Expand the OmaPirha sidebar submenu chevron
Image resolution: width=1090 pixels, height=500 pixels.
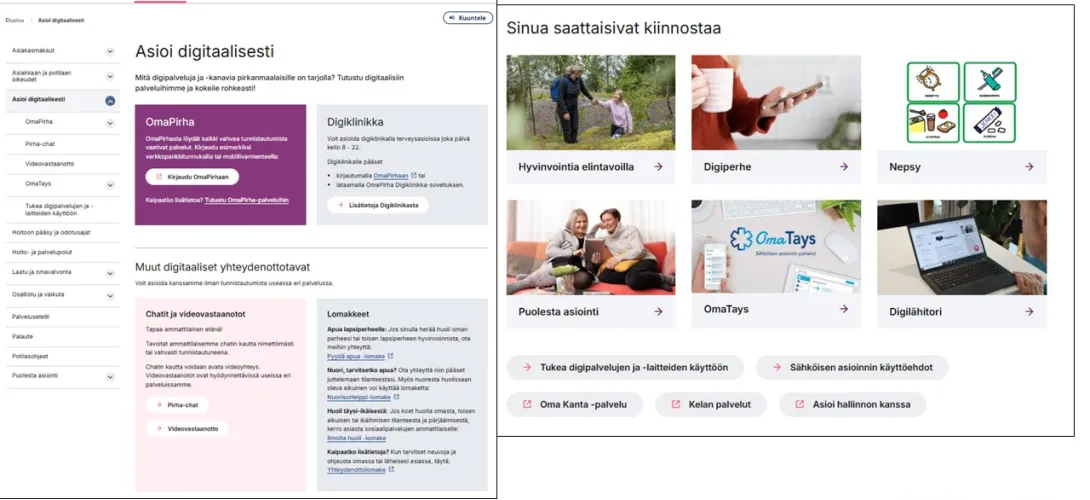click(110, 123)
